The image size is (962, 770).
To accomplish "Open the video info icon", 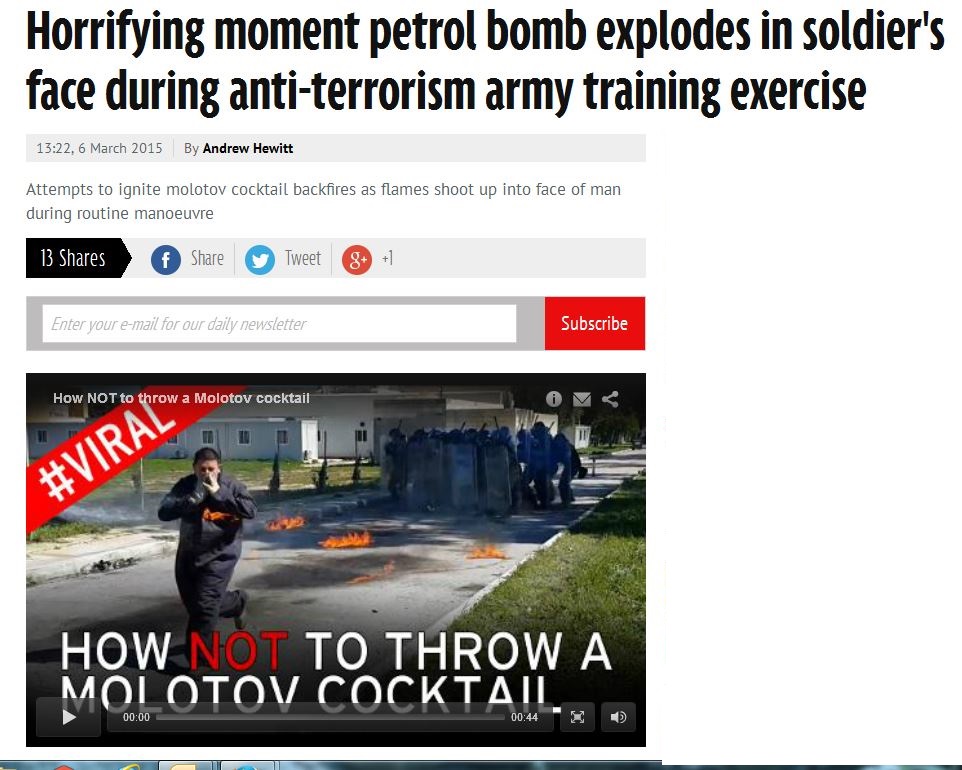I will tap(553, 399).
